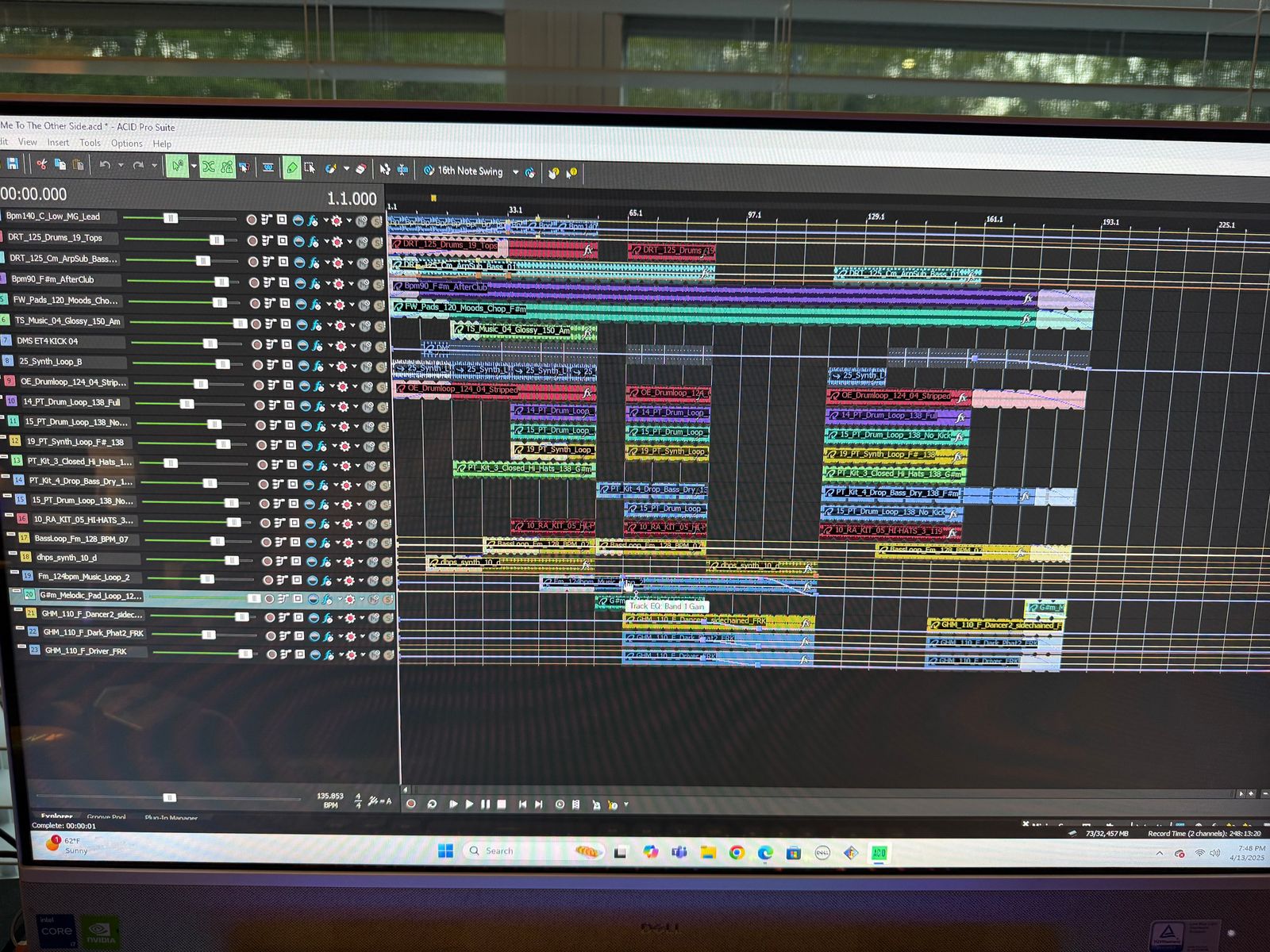The width and height of the screenshot is (1270, 952).
Task: Select the OE_Drumloop_124_04_Strip track name
Action: tap(73, 382)
